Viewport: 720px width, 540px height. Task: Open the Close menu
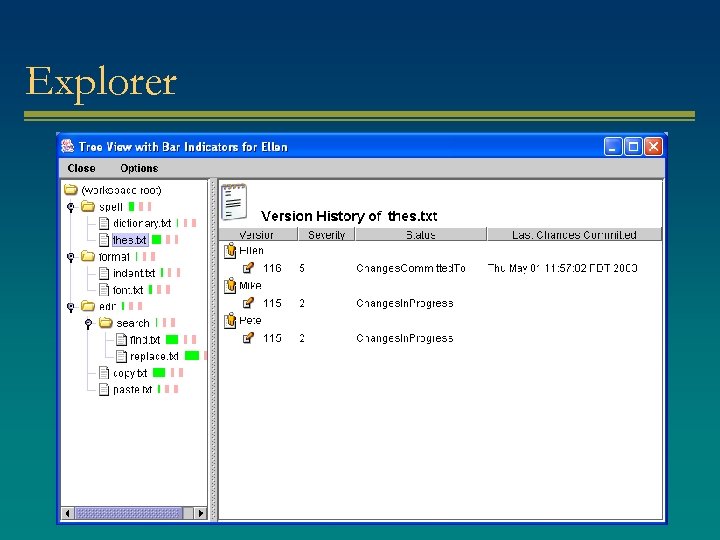click(81, 168)
